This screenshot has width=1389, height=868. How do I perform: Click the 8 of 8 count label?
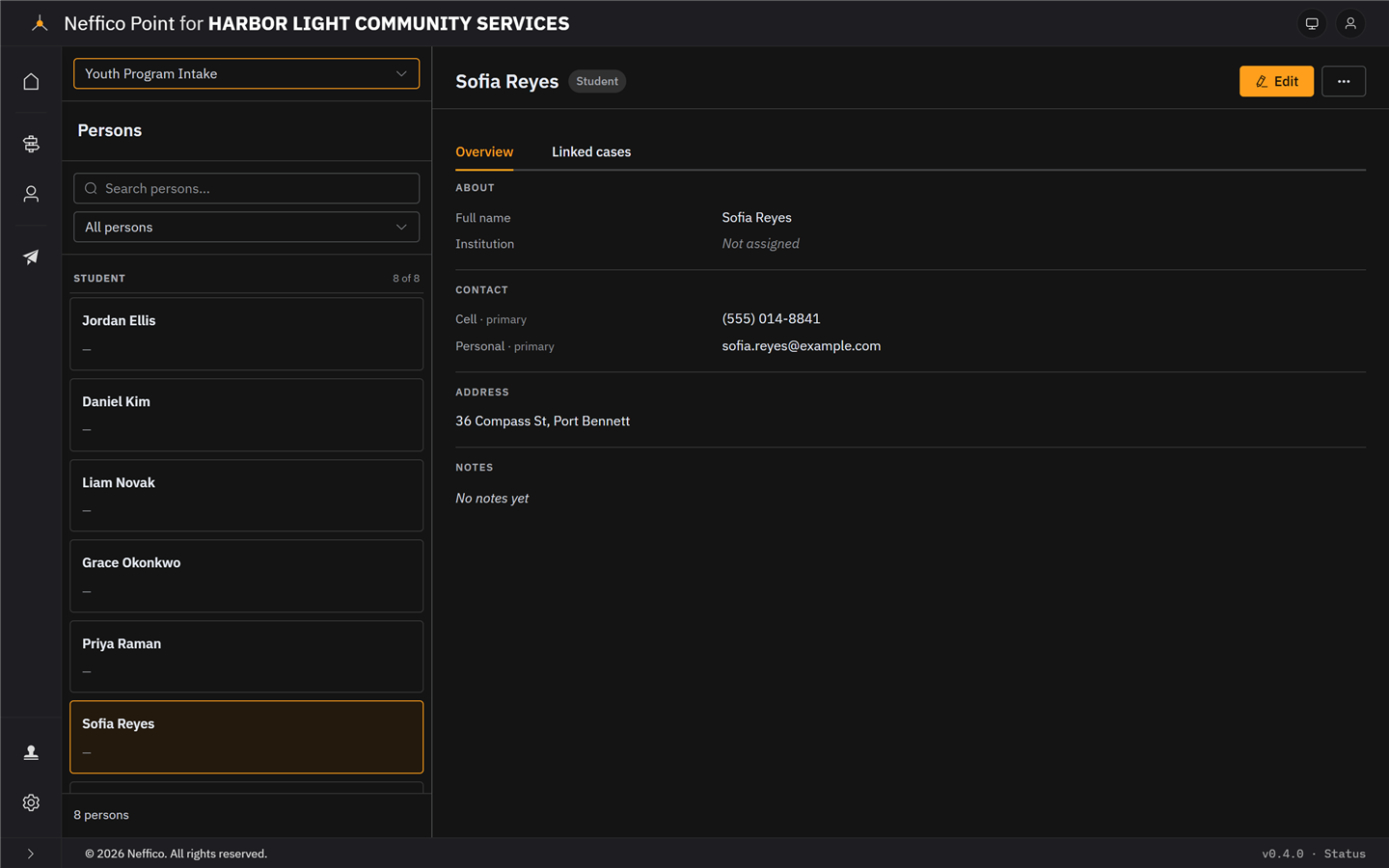406,278
